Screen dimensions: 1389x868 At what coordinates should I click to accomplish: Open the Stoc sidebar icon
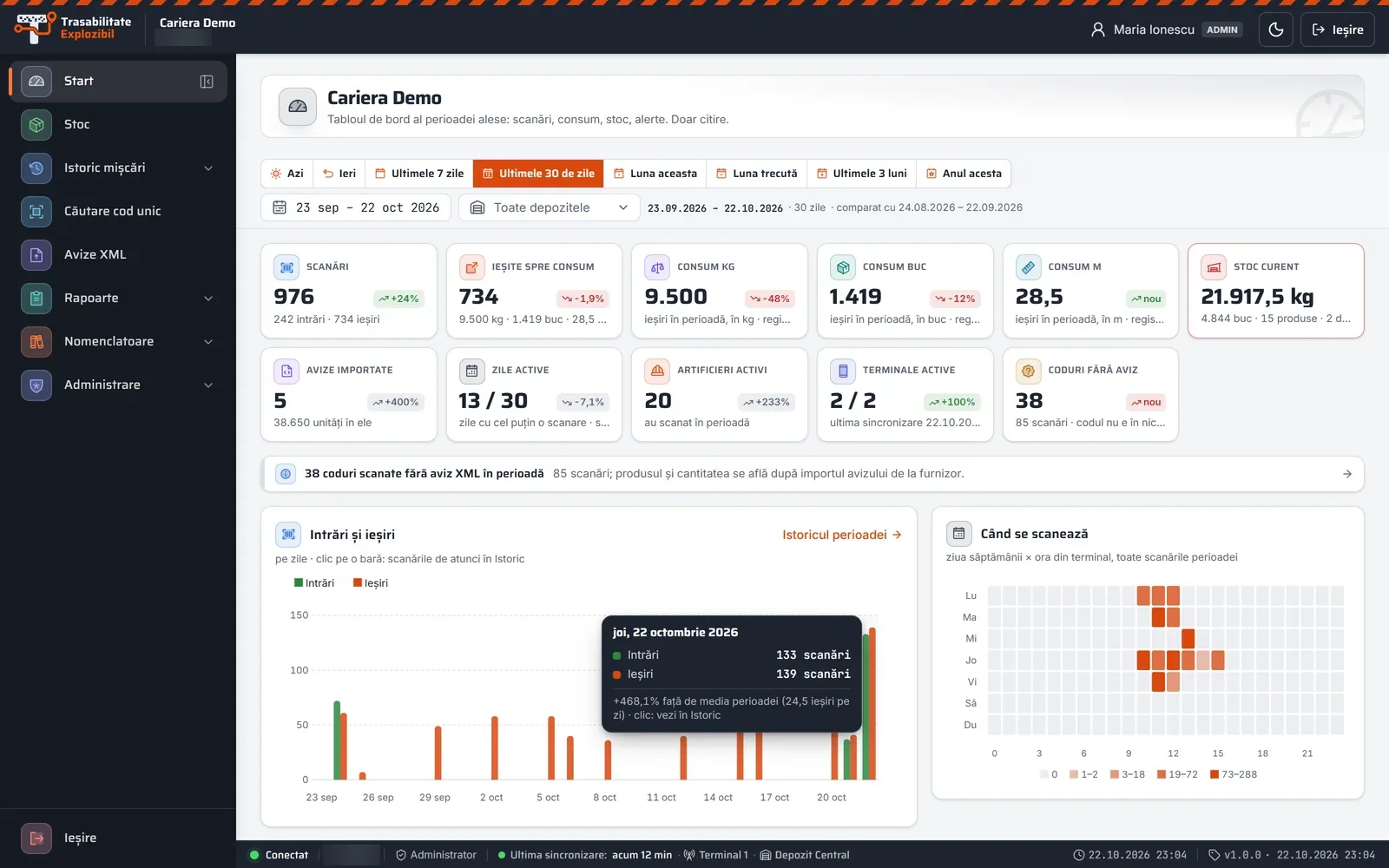coord(36,124)
